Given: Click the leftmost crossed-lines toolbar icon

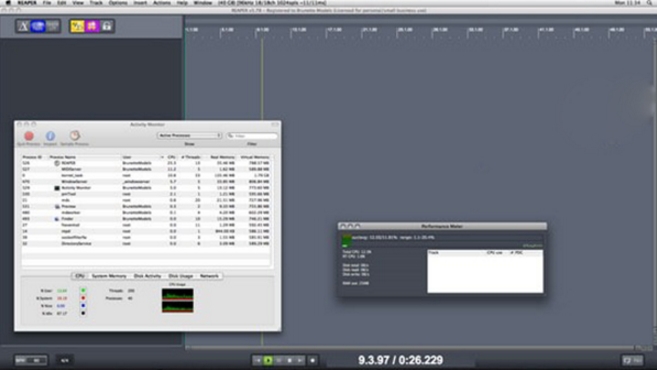Looking at the screenshot, I should click(23, 26).
